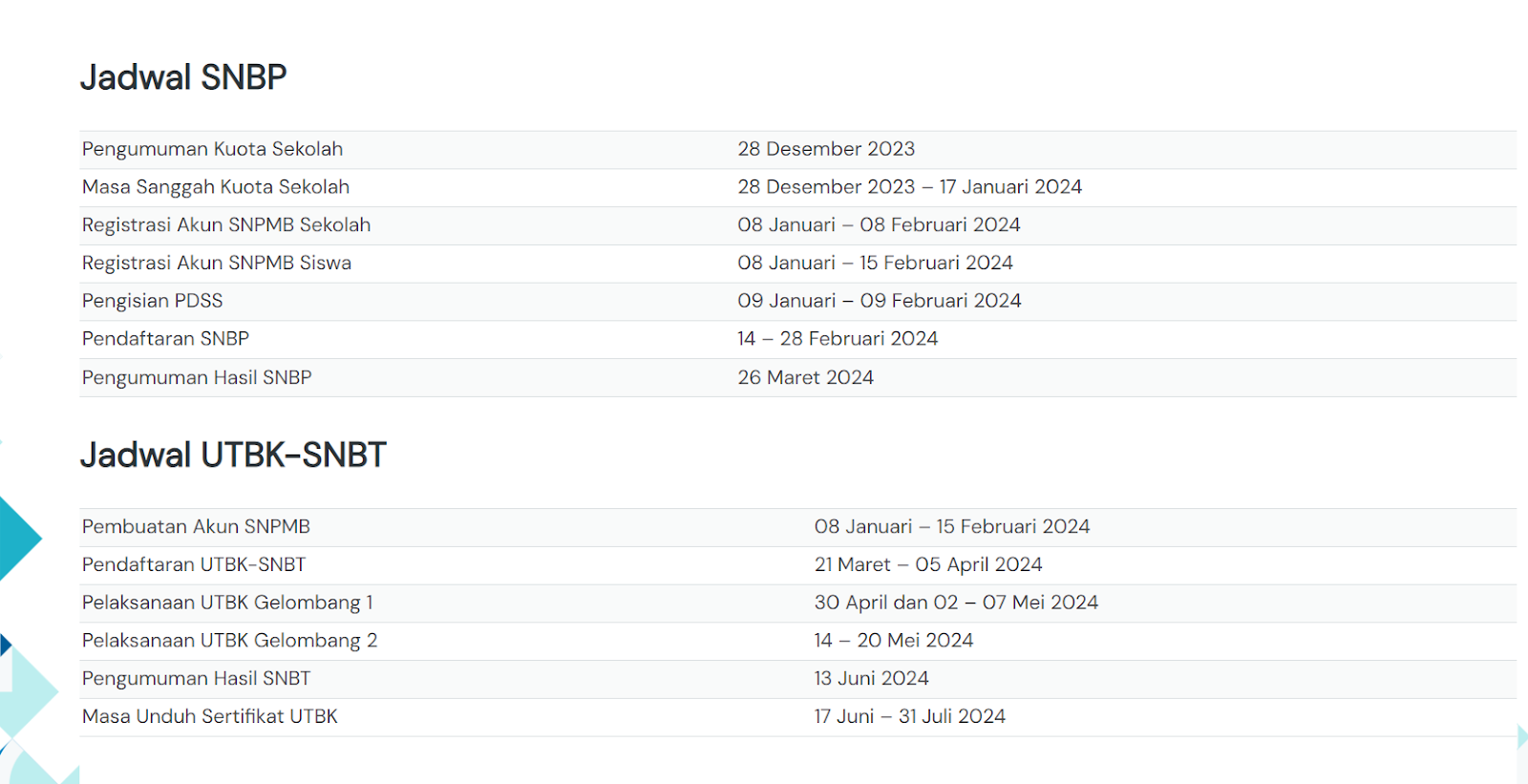This screenshot has width=1528, height=784.
Task: Click 'Pengumuman Hasil SNBT' row label
Action: point(196,679)
